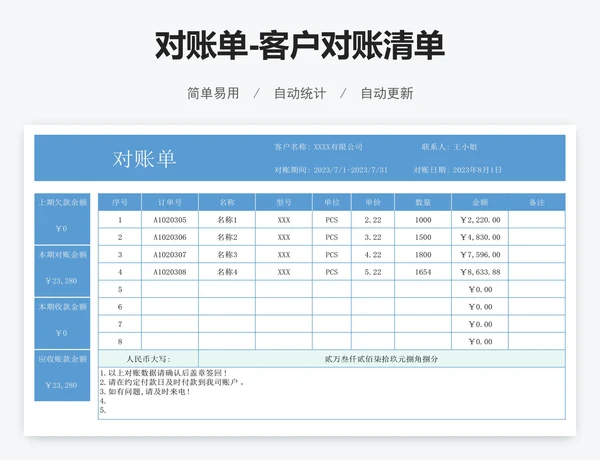Image resolution: width=600 pixels, height=460 pixels.
Task: Select order number cell A1020308
Action: click(170, 272)
